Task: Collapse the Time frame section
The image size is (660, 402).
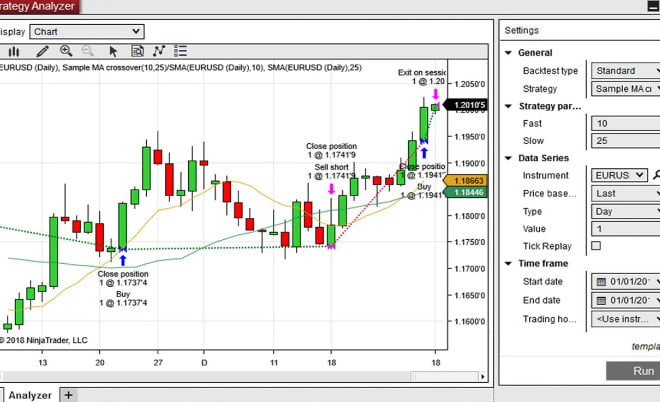Action: pos(508,264)
